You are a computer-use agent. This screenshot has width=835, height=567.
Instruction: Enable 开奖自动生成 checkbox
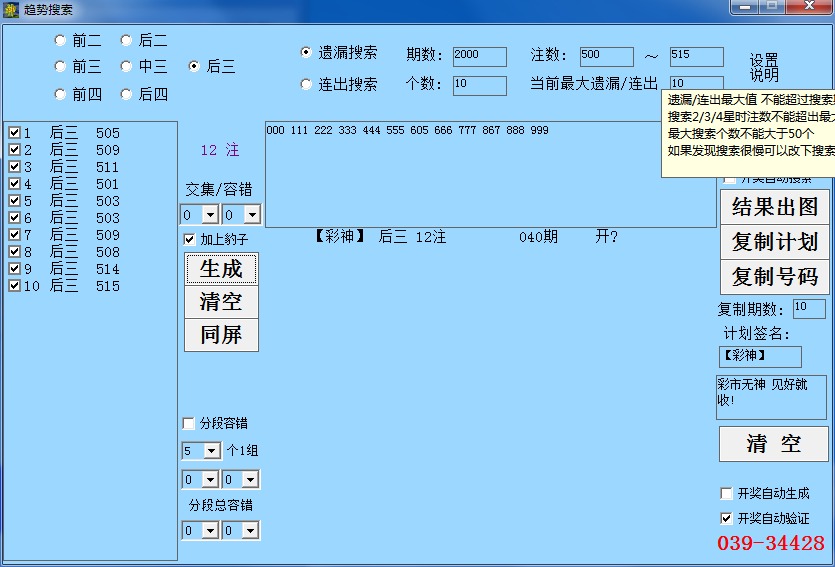pyautogui.click(x=727, y=494)
